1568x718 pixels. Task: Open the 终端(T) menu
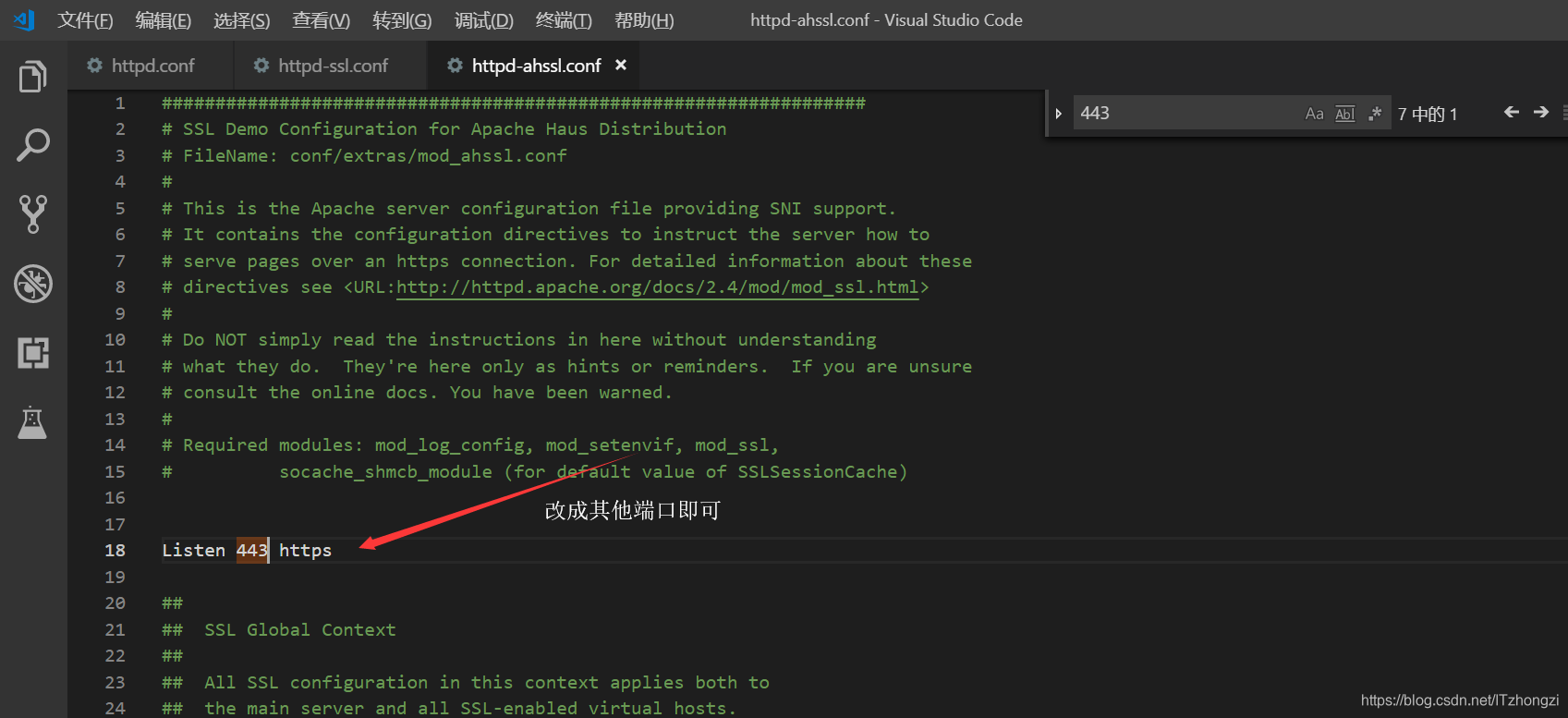pos(564,20)
